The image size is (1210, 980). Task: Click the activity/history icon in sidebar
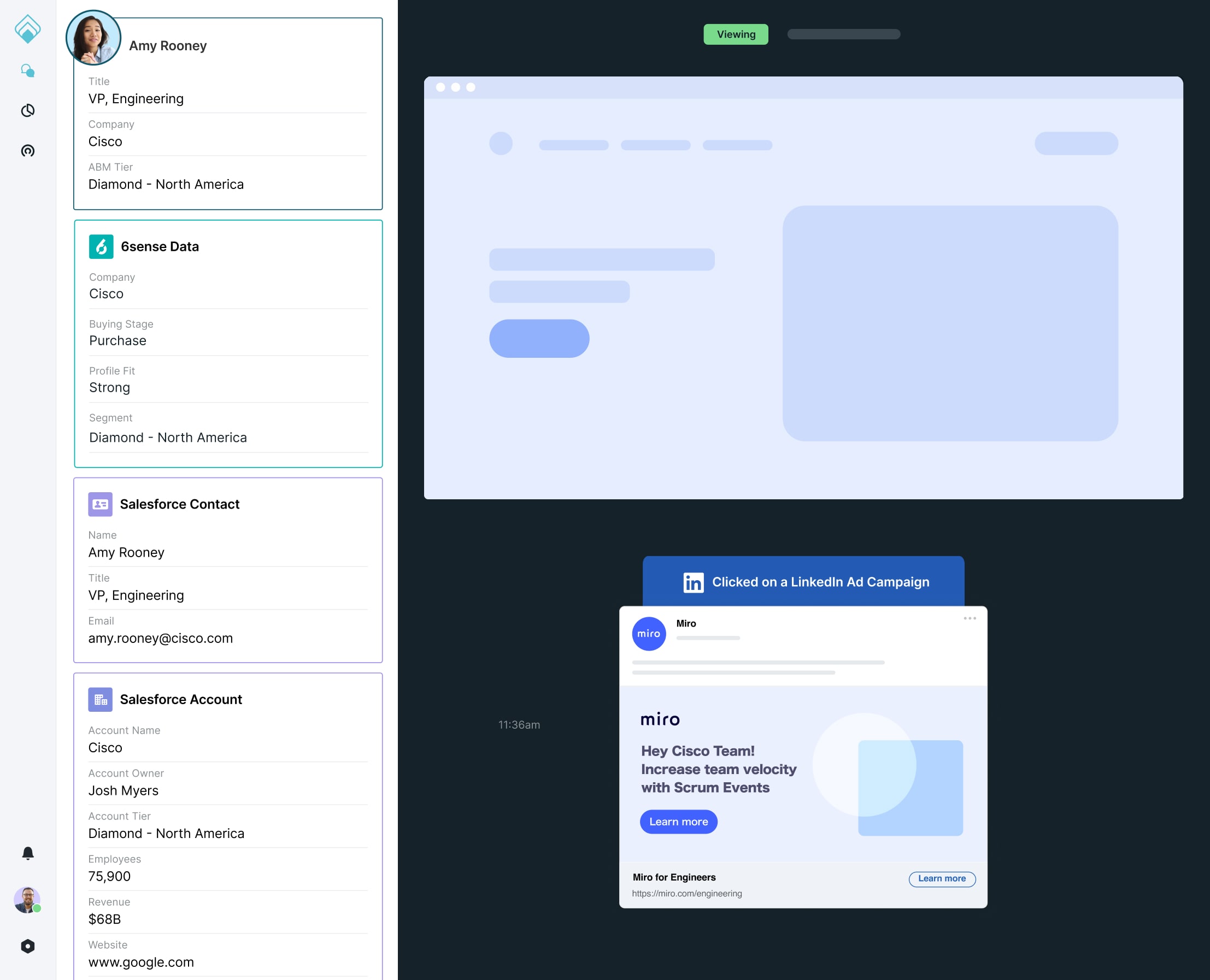[29, 110]
